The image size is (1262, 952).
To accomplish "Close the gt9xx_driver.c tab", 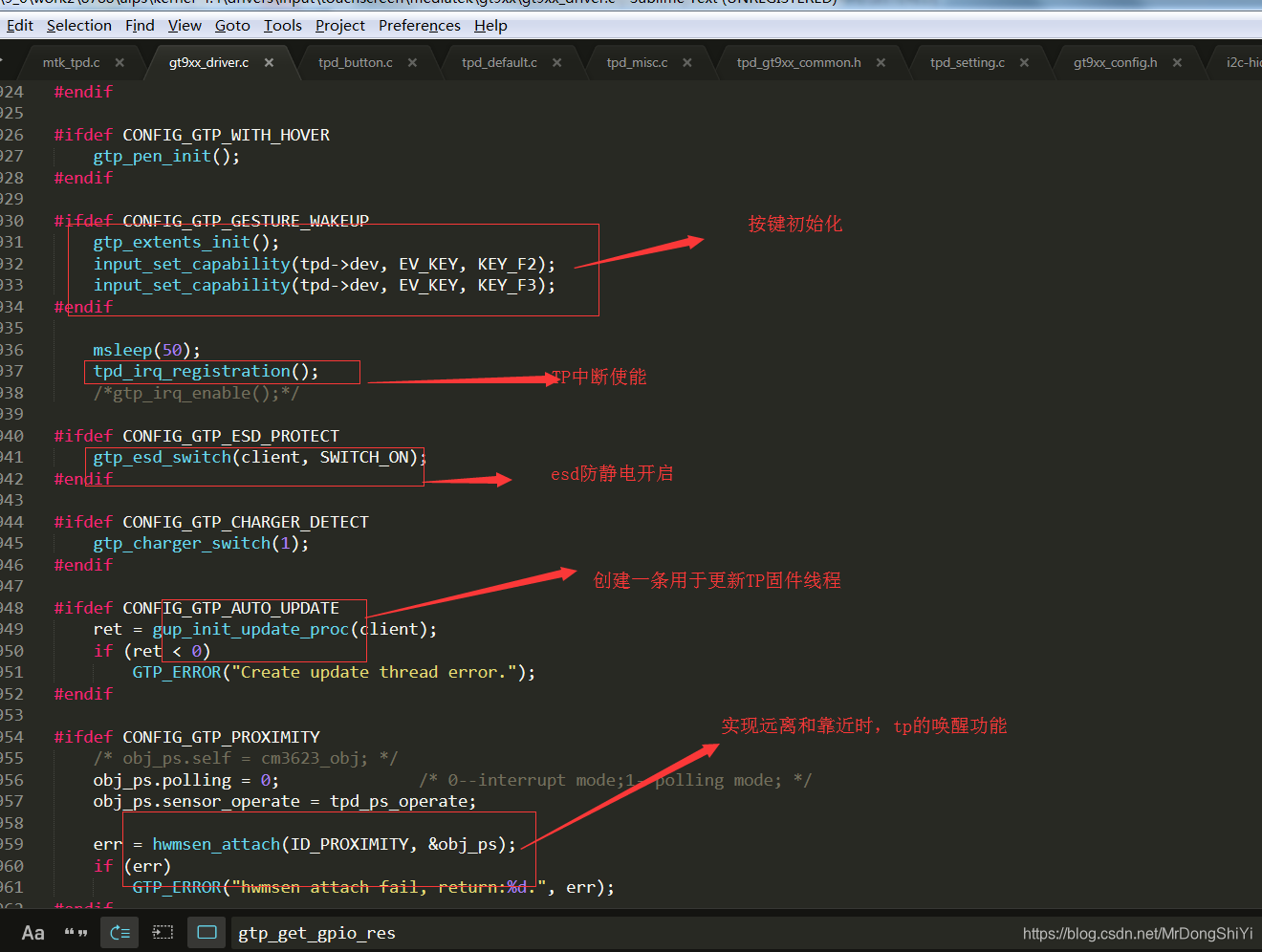I will coord(269,62).
